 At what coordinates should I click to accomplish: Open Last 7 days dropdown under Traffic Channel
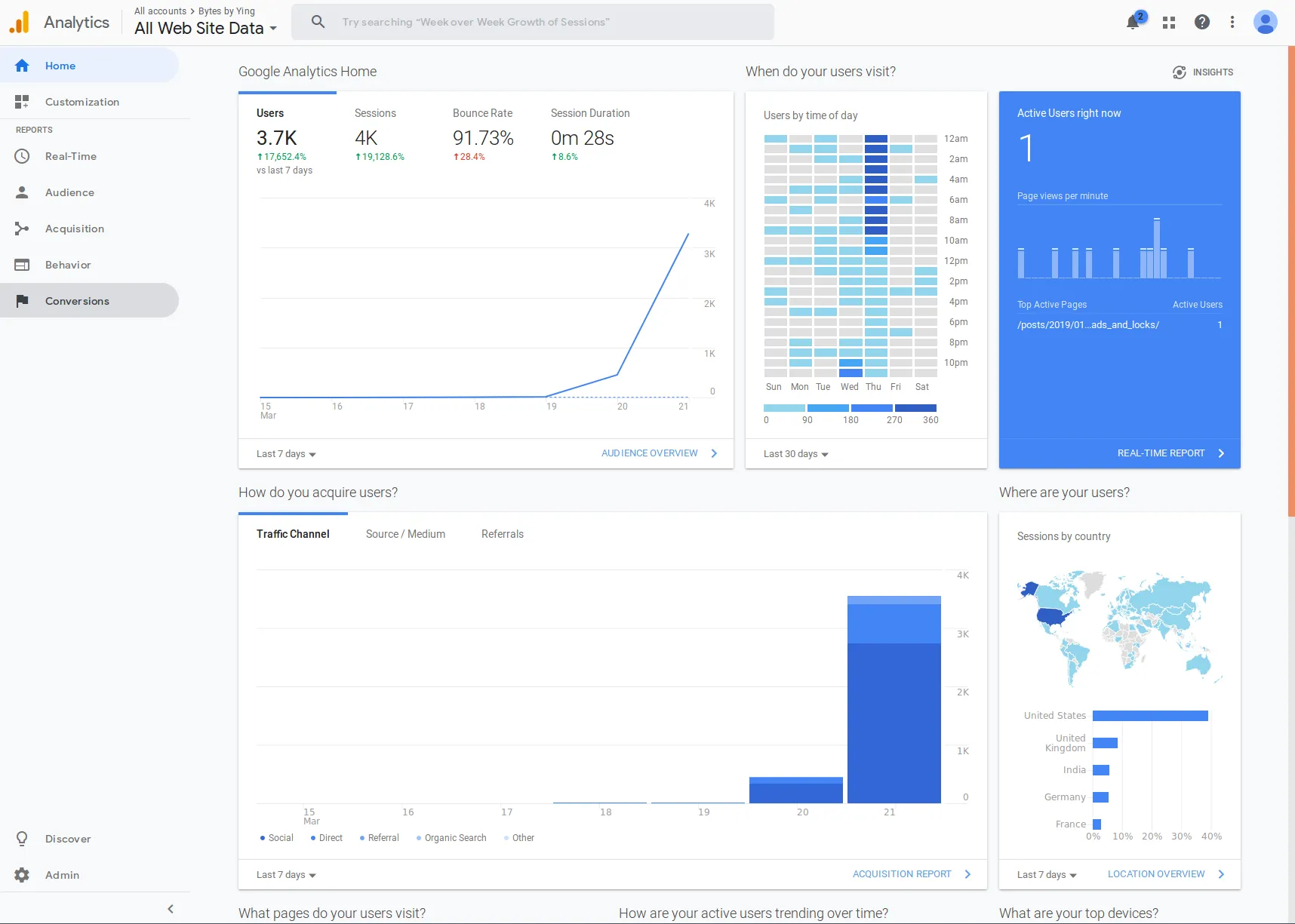click(286, 875)
